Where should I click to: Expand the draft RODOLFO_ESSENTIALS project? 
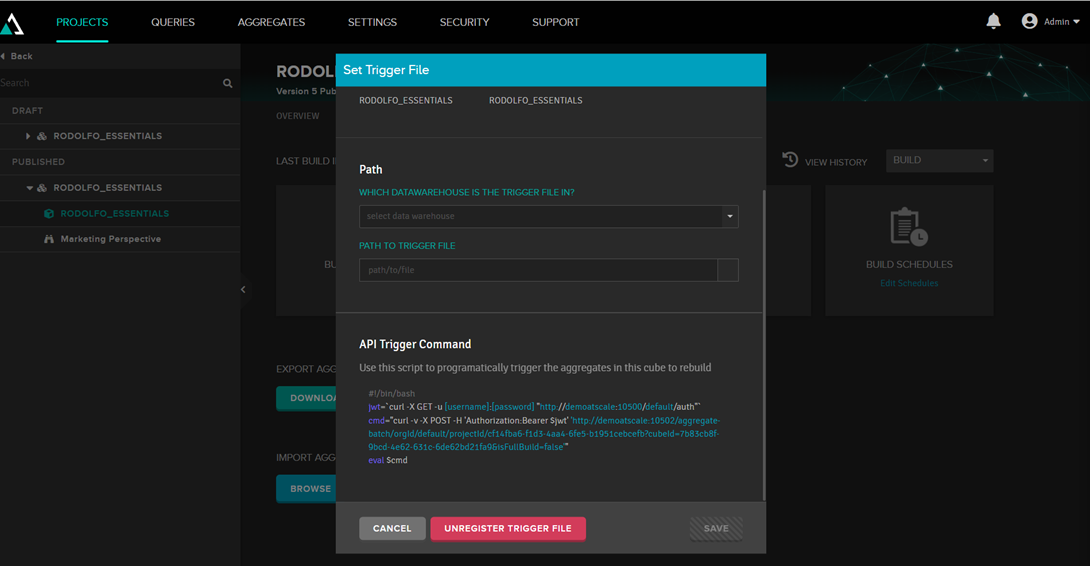28,136
